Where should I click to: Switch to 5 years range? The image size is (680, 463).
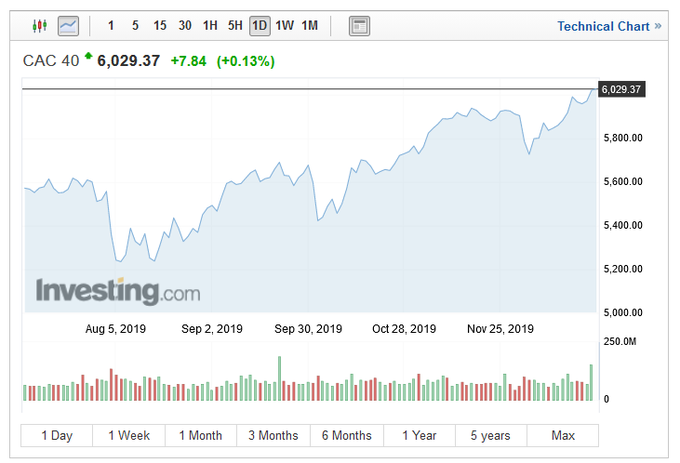point(491,435)
